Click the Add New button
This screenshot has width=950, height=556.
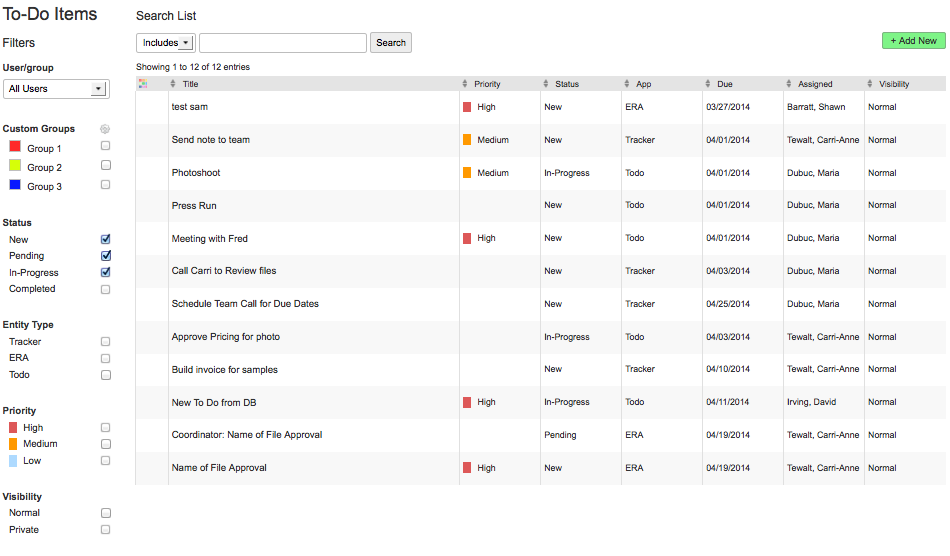pyautogui.click(x=914, y=41)
